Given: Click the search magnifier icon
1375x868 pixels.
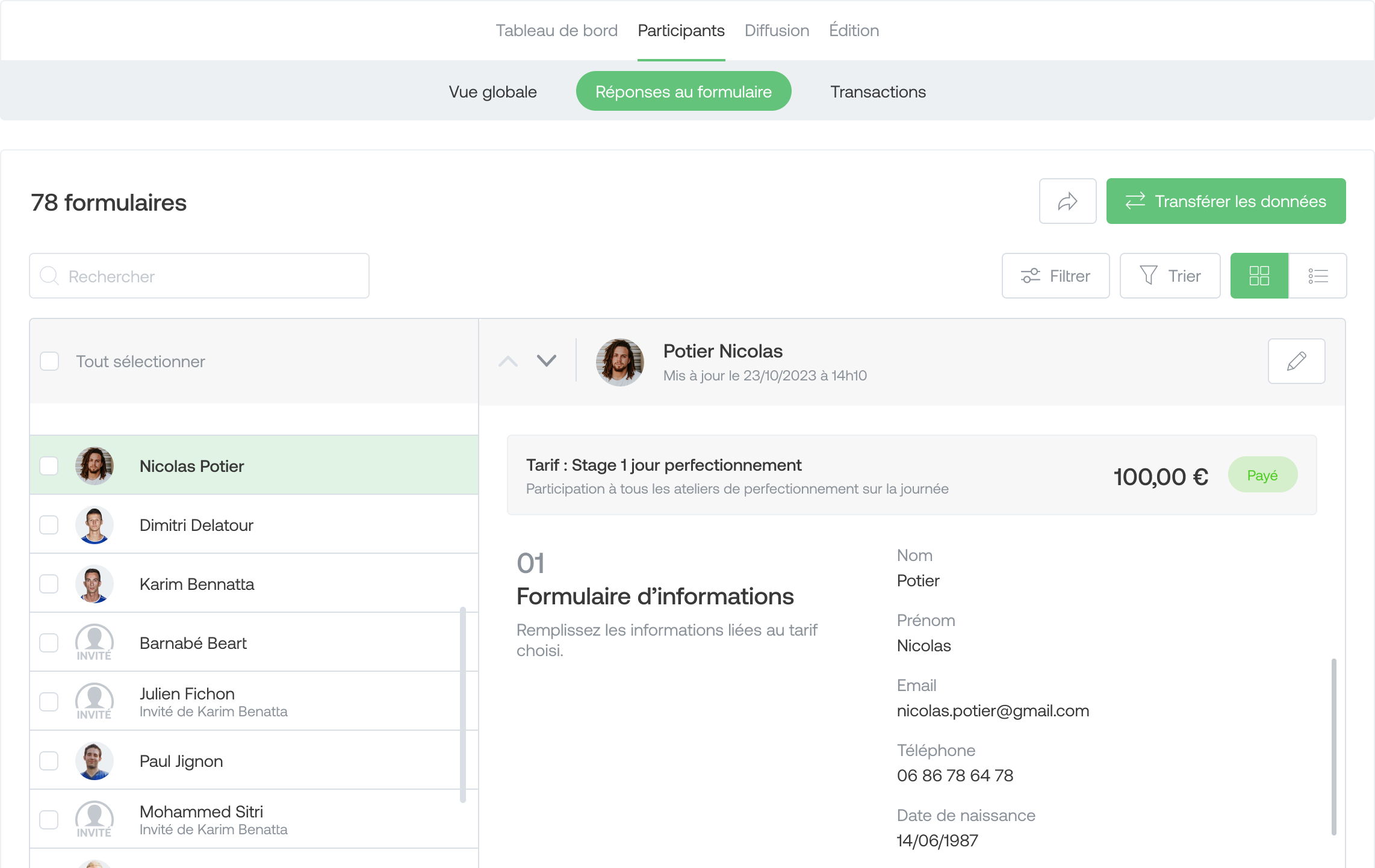Looking at the screenshot, I should [49, 276].
